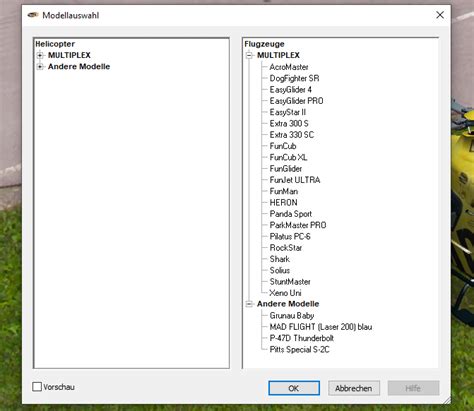Select the RockStar model

coord(286,248)
